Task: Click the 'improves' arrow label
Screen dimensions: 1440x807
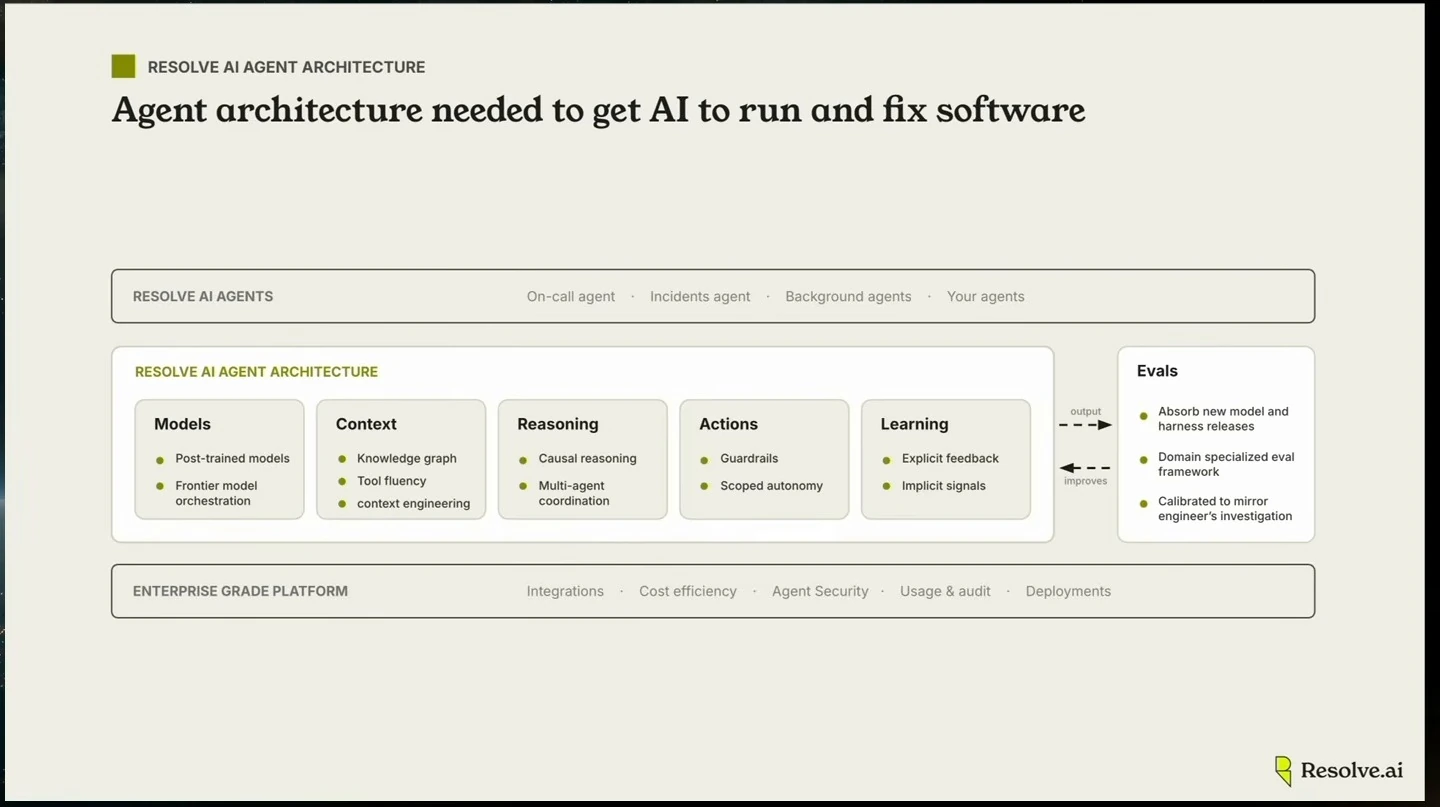Action: tap(1085, 481)
